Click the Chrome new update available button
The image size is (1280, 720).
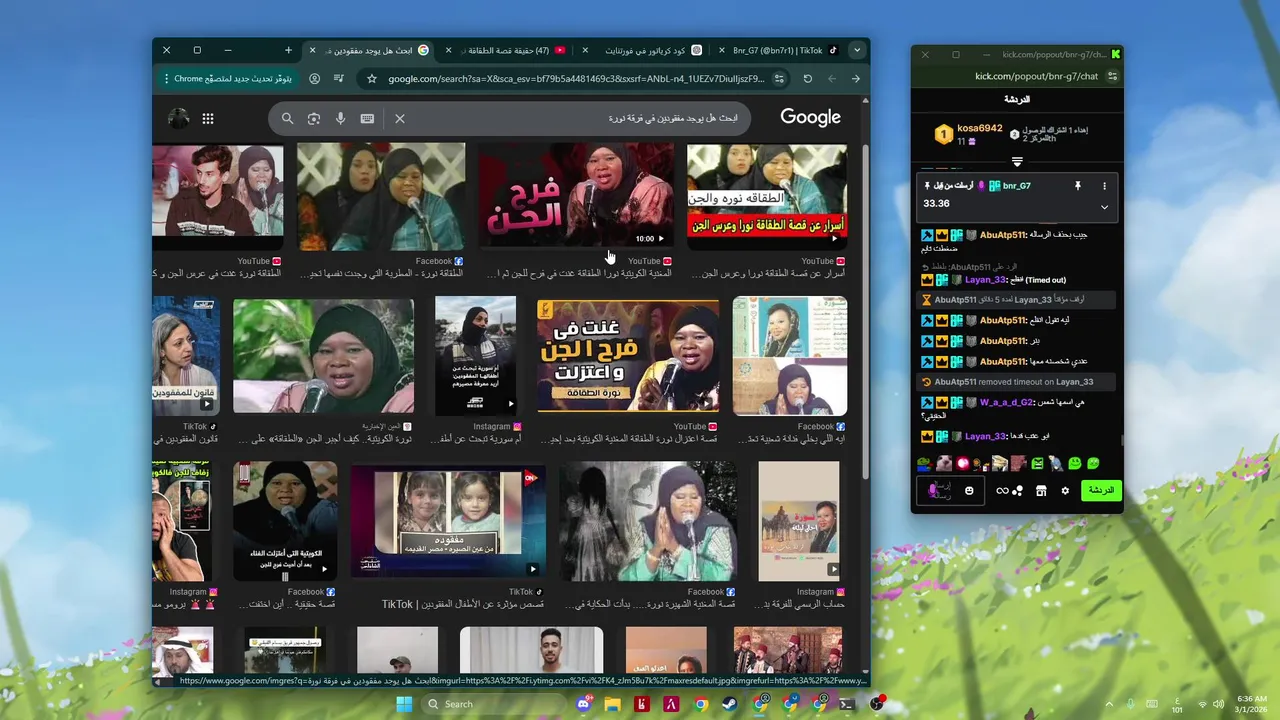[227, 79]
